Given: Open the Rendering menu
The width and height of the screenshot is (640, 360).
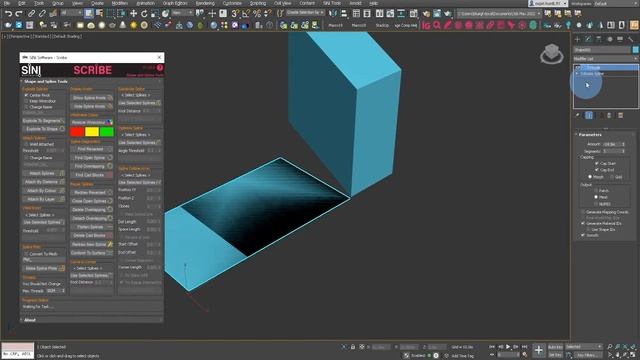Looking at the screenshot, I should pos(205,3).
